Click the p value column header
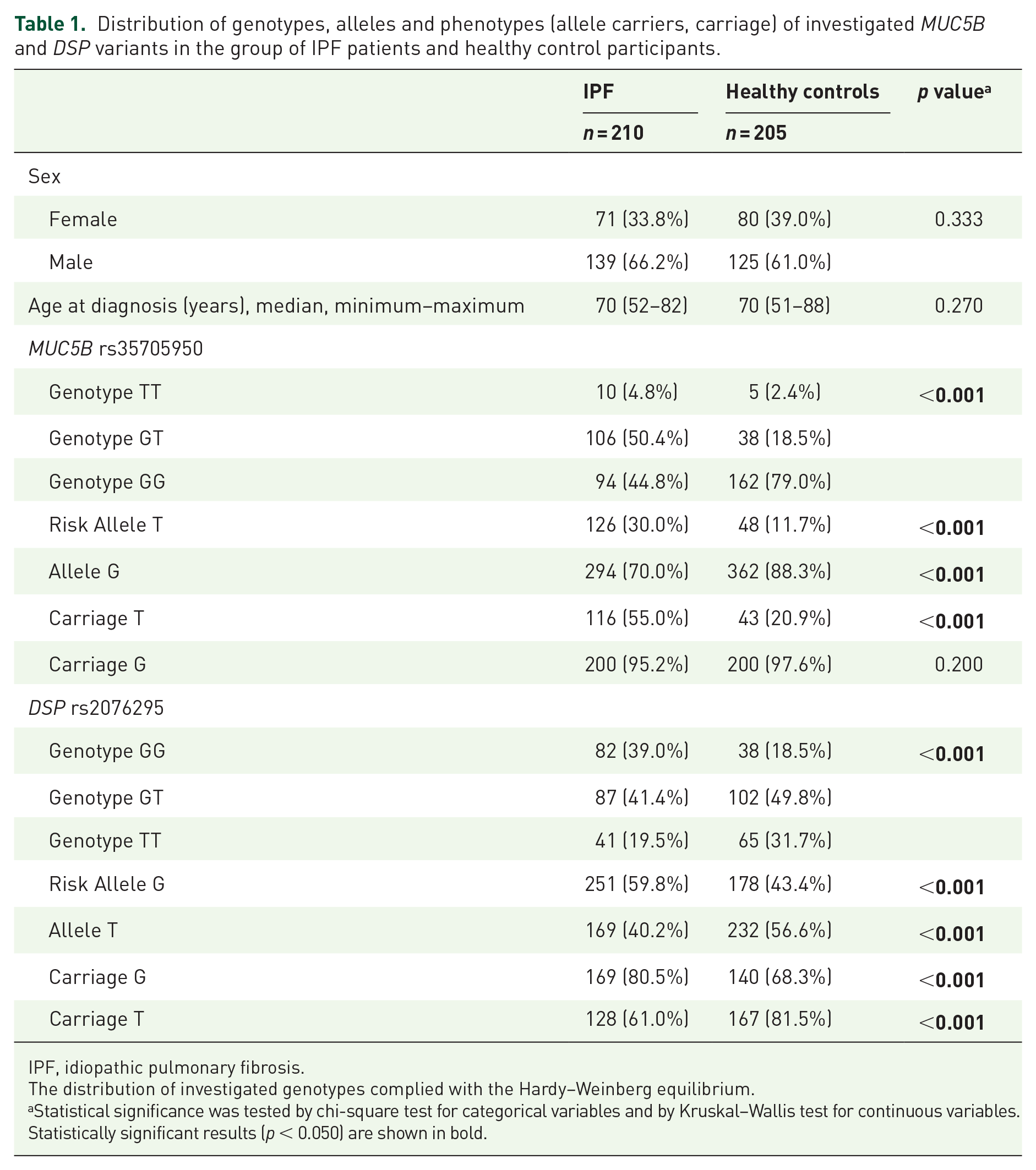This screenshot has height=1170, width=1036. (x=954, y=91)
